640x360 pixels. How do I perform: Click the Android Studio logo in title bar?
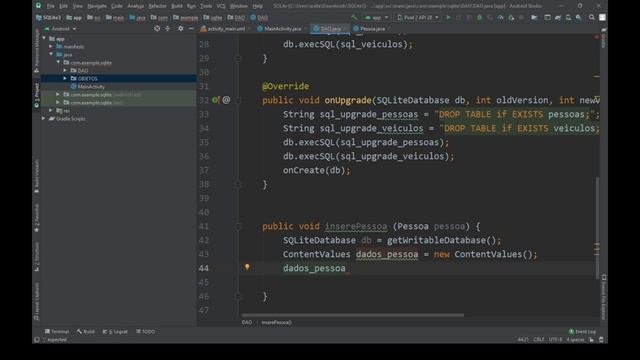(x=38, y=6)
